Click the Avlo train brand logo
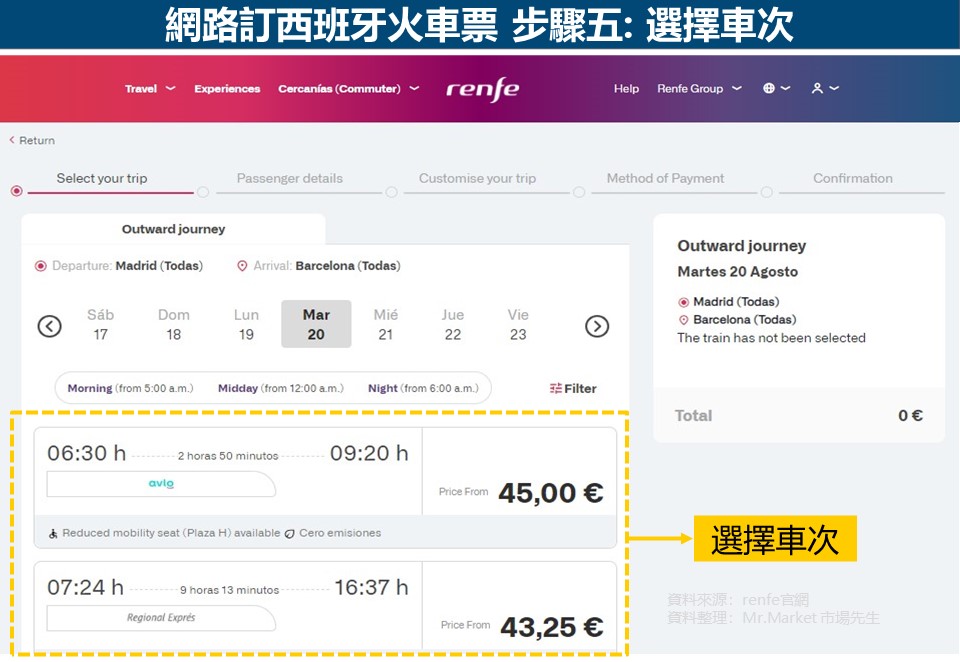The image size is (960, 662). pyautogui.click(x=161, y=484)
